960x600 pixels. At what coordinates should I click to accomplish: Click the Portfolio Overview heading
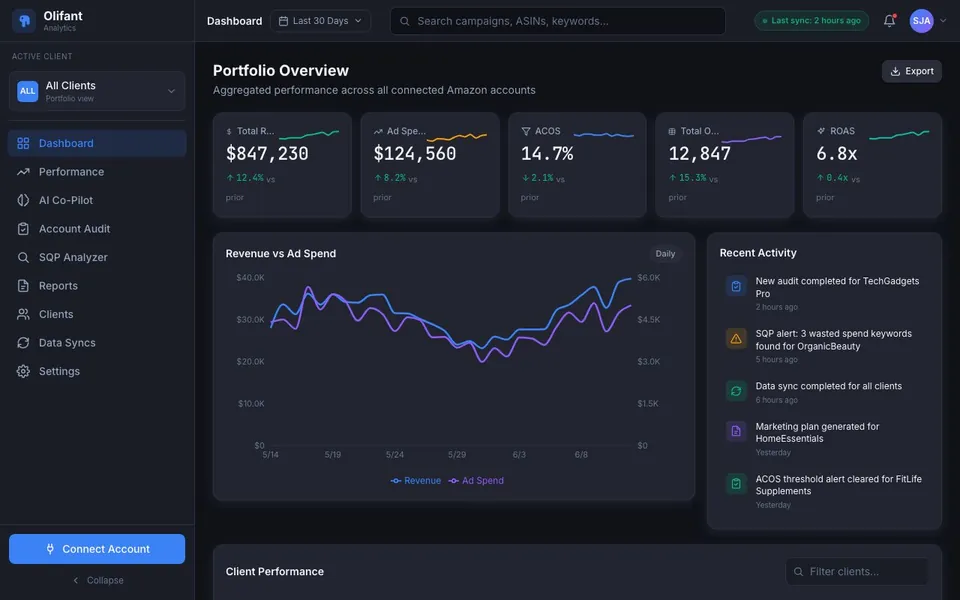click(x=281, y=70)
